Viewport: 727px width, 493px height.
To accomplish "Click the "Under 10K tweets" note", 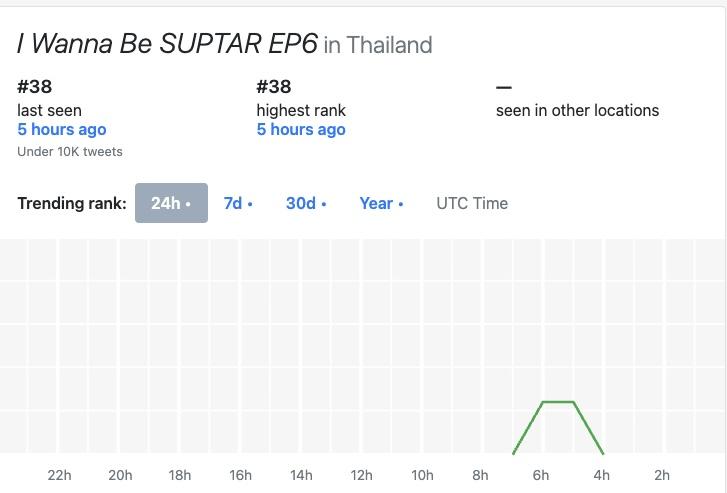I will pos(70,152).
